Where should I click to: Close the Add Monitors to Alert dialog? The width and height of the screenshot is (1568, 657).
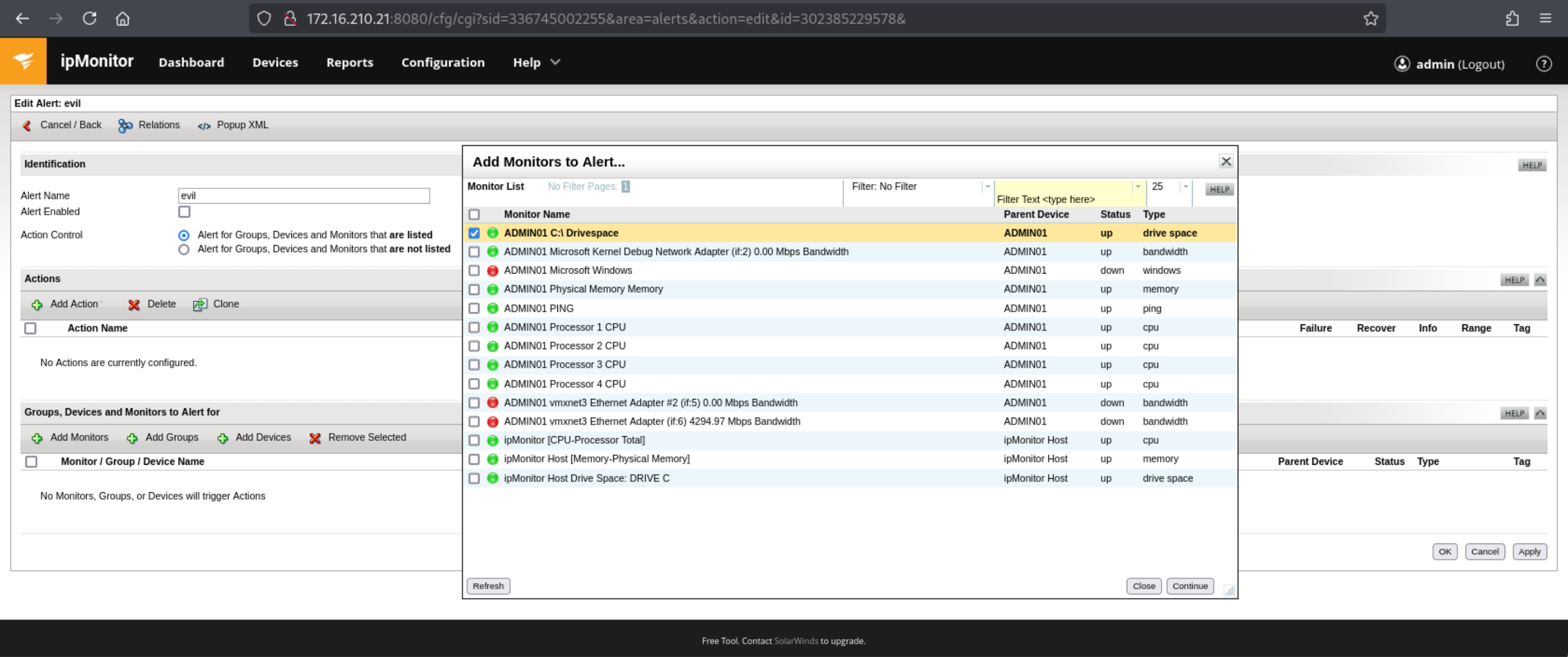click(x=1226, y=161)
